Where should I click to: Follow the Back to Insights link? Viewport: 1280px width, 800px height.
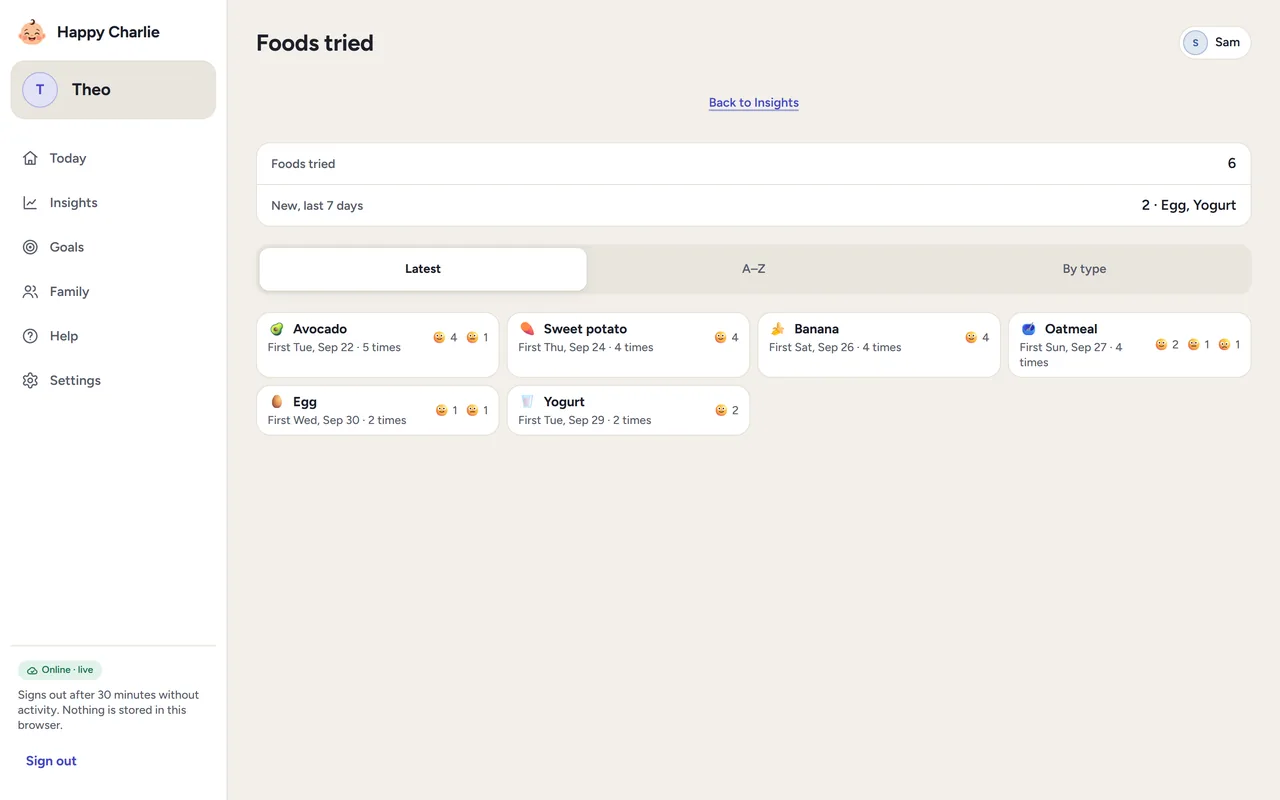point(754,103)
